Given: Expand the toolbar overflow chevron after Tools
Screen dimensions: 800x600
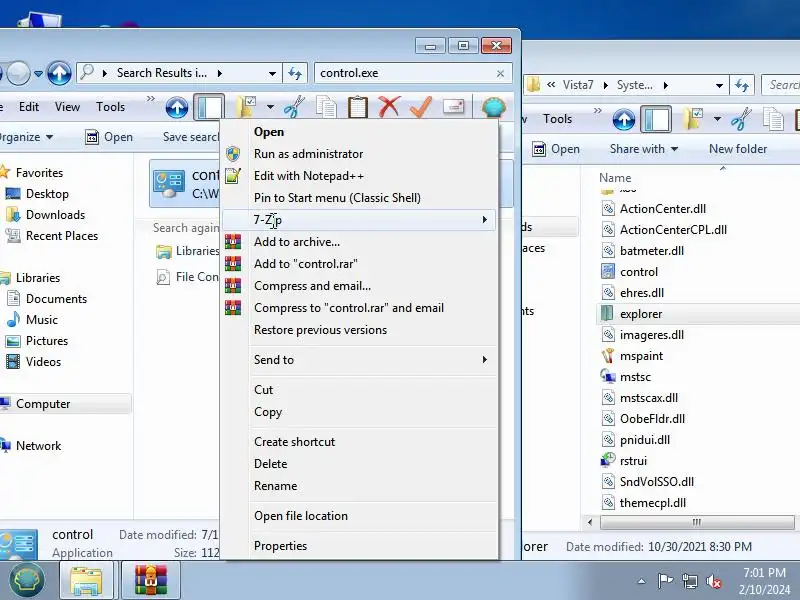Looking at the screenshot, I should (151, 98).
